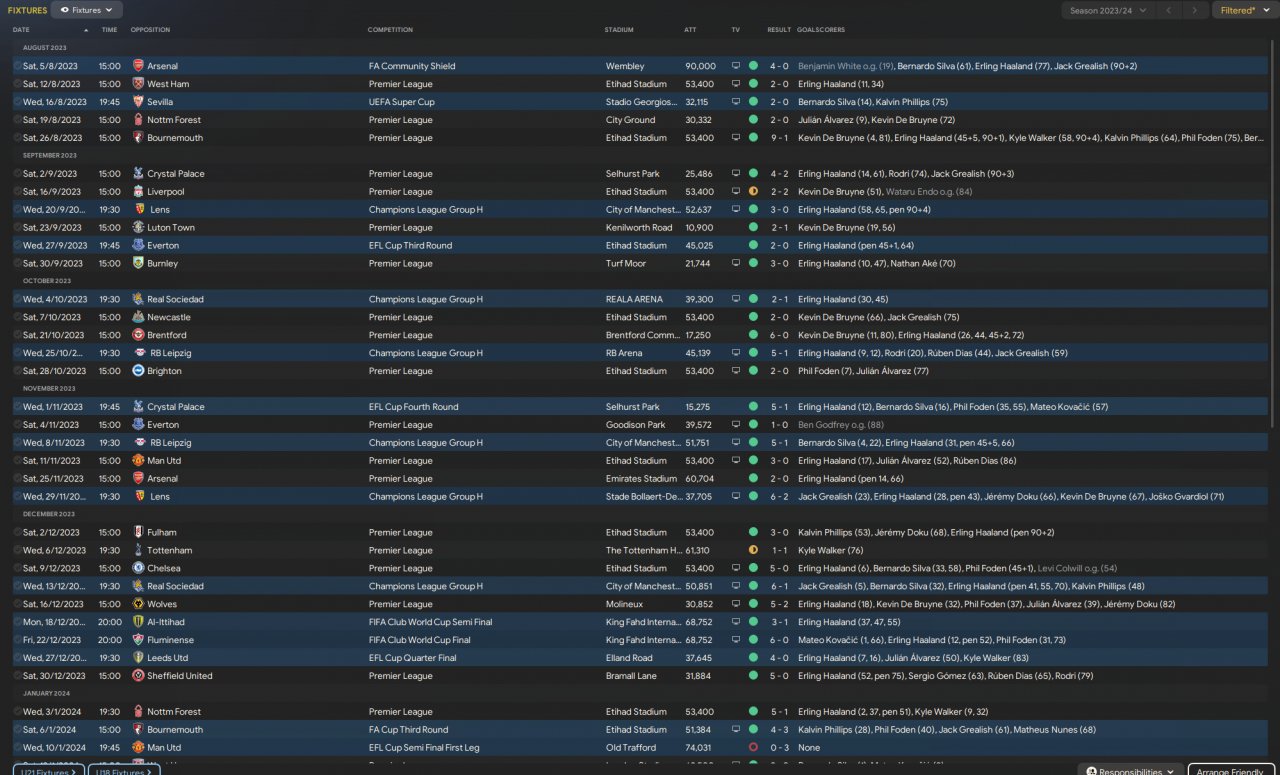The width and height of the screenshot is (1280, 775).
Task: Click the Fluminense club badge
Action: [138, 640]
